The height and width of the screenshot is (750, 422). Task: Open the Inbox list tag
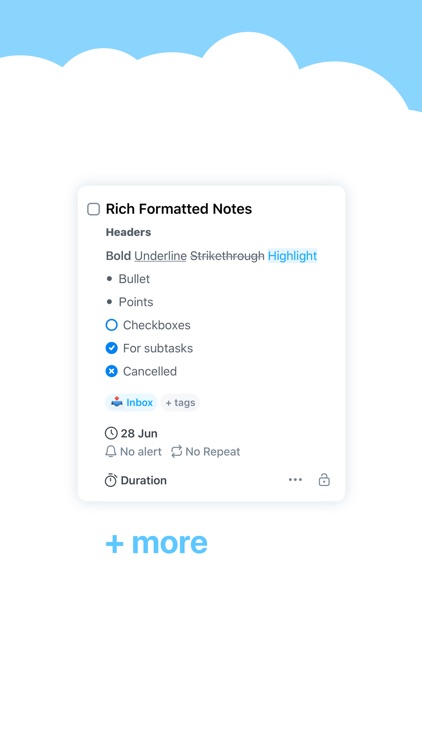click(131, 402)
